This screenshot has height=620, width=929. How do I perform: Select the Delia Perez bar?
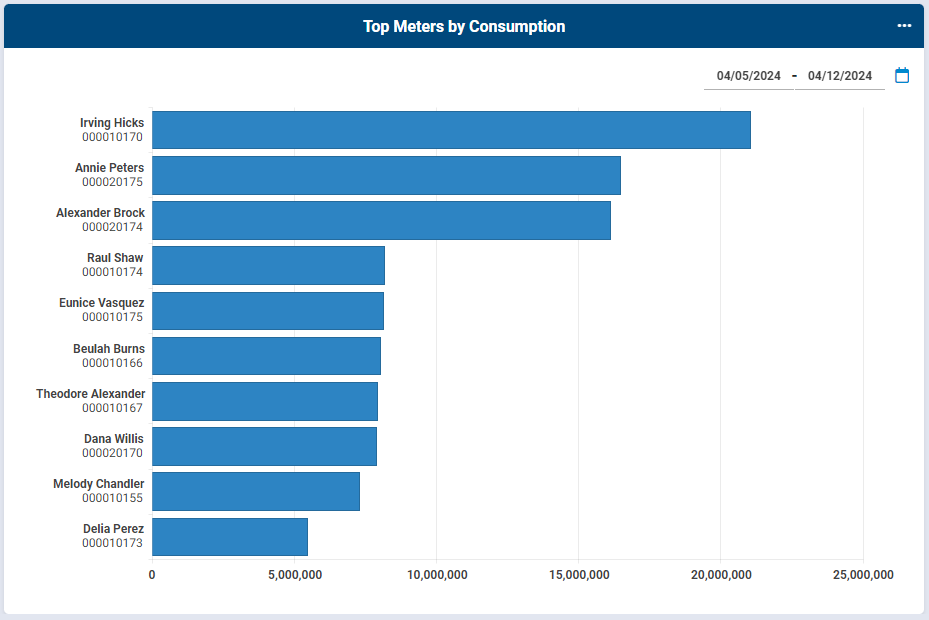click(229, 537)
